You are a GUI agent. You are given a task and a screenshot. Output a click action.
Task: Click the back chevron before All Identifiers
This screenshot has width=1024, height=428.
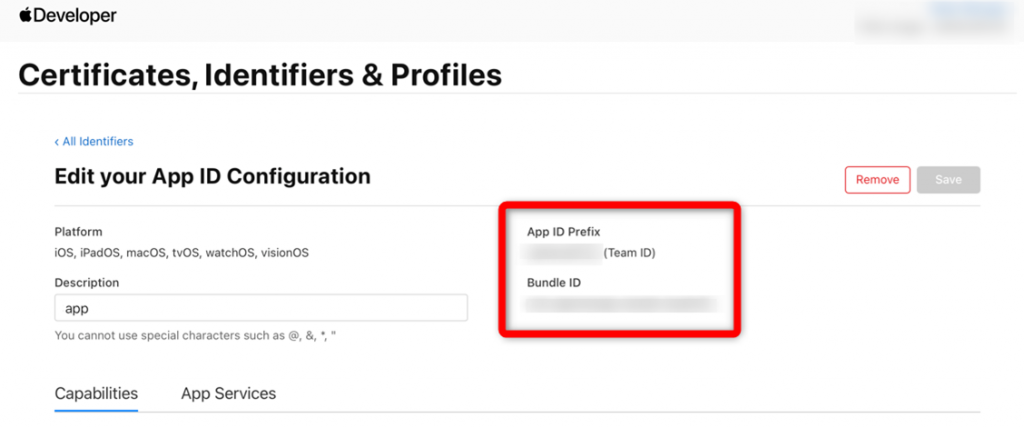tap(57, 142)
